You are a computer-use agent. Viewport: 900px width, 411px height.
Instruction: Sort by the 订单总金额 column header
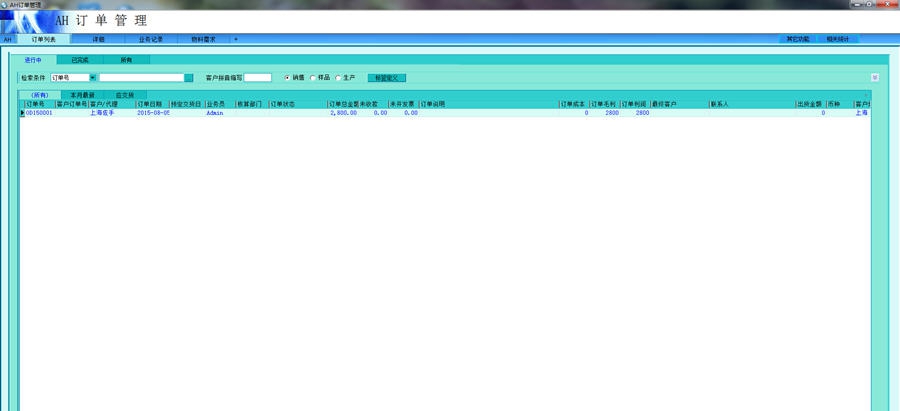(343, 104)
